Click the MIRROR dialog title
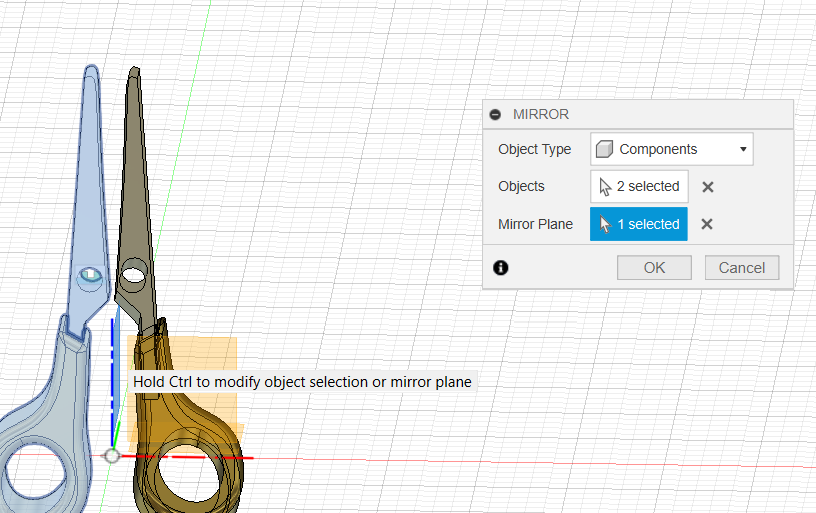816x513 pixels. [541, 114]
